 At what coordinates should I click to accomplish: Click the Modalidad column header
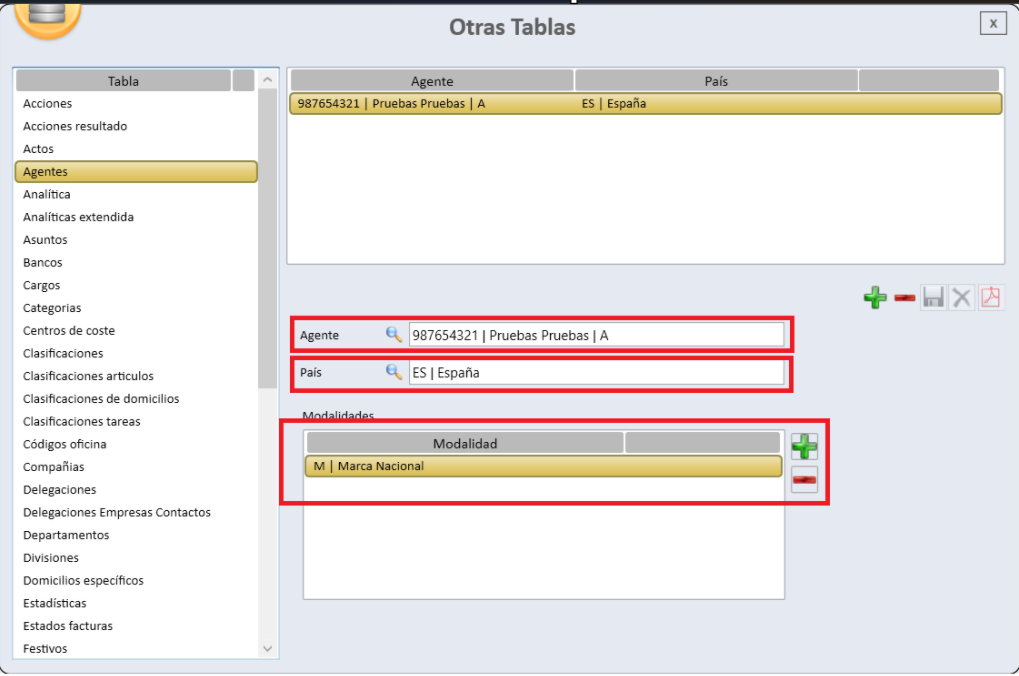tap(465, 443)
